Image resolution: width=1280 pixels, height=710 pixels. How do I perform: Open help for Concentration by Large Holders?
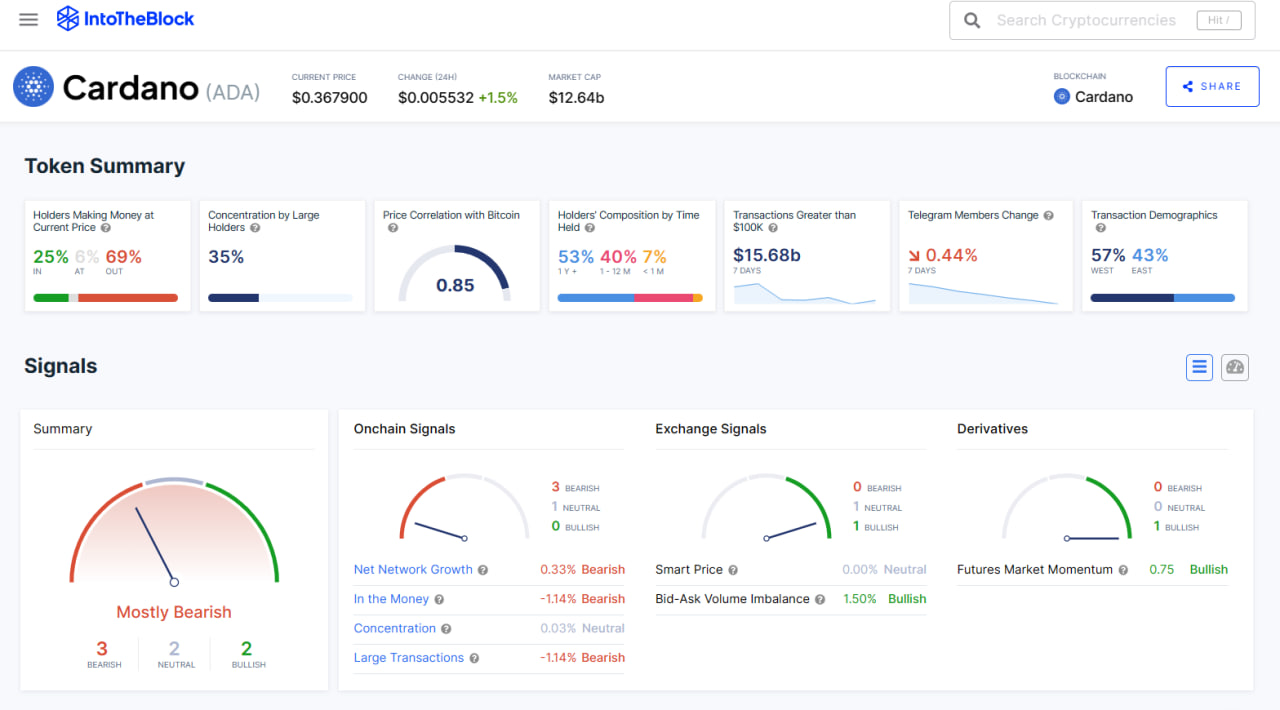click(x=255, y=228)
